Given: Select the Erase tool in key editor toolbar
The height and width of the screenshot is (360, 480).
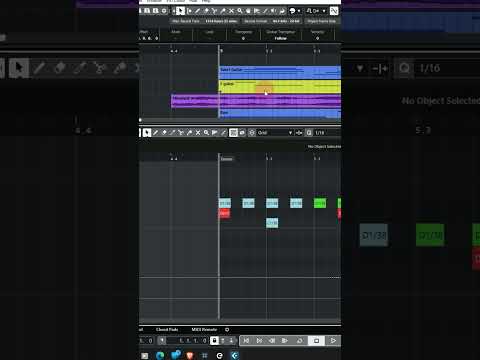Looking at the screenshot, I should [164, 133].
